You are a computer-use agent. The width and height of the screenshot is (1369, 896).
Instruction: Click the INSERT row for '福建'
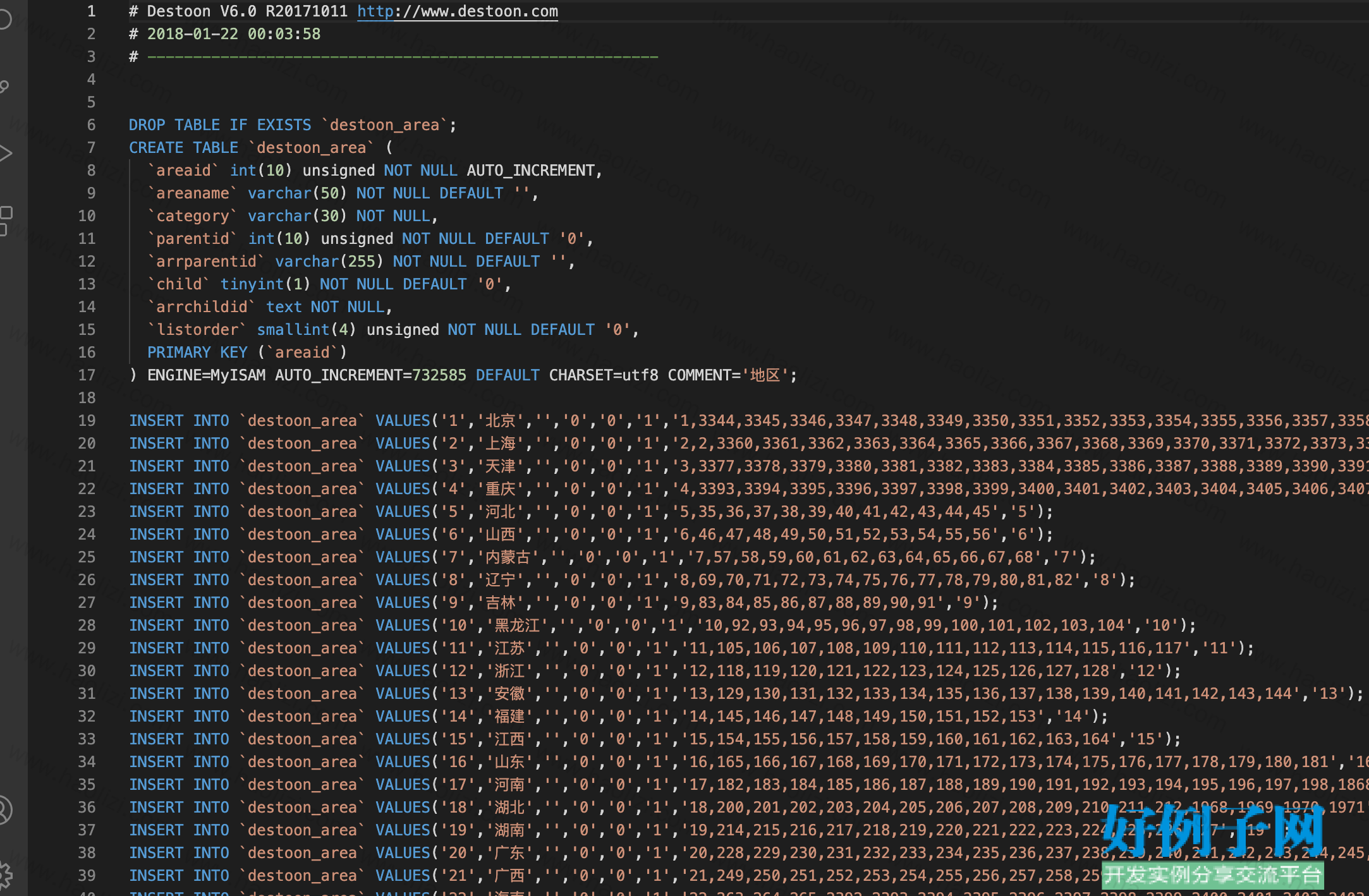619,717
